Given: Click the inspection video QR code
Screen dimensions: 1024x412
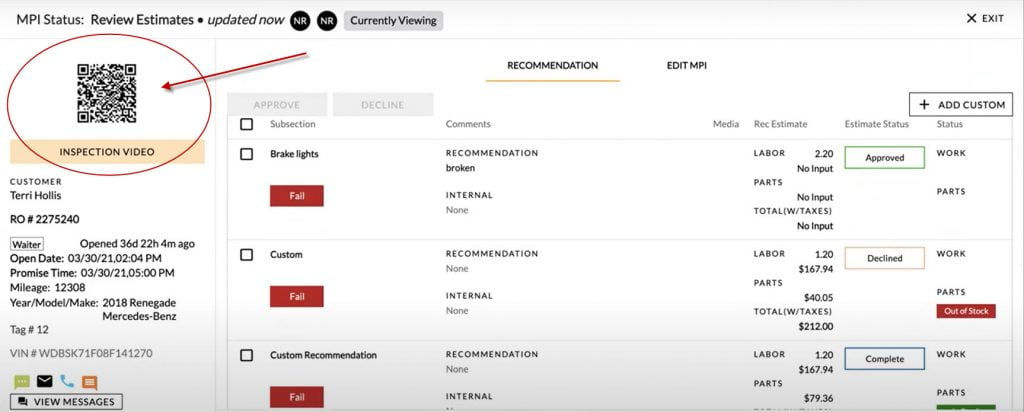Looking at the screenshot, I should coord(106,93).
